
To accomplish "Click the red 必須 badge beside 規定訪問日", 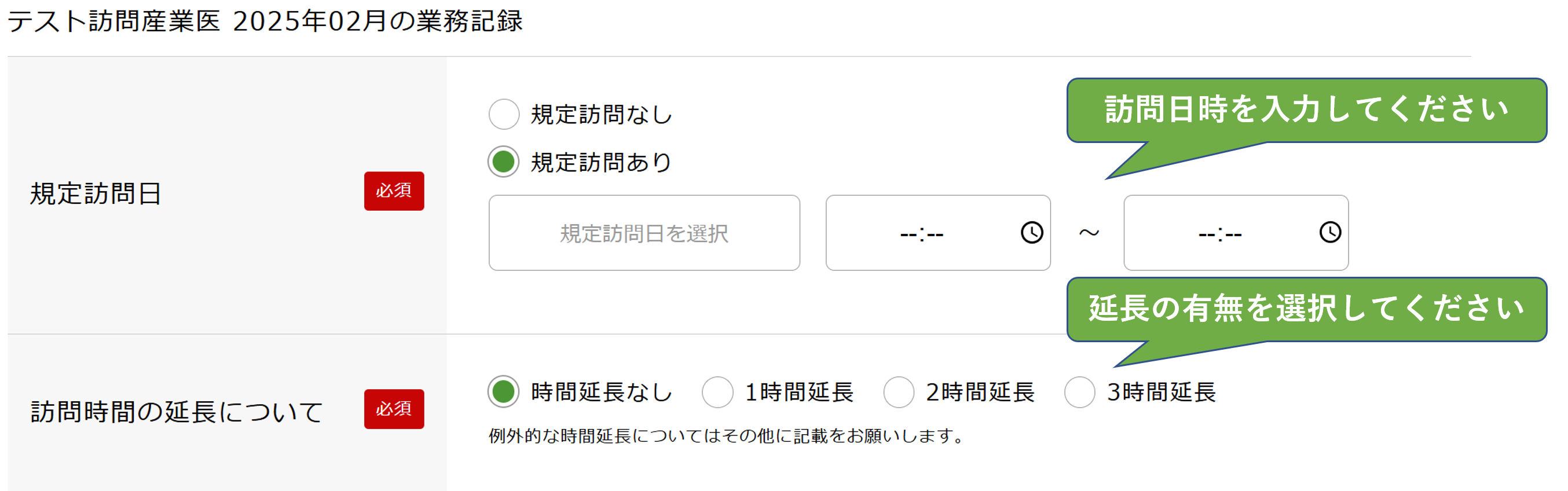I will click(x=394, y=191).
